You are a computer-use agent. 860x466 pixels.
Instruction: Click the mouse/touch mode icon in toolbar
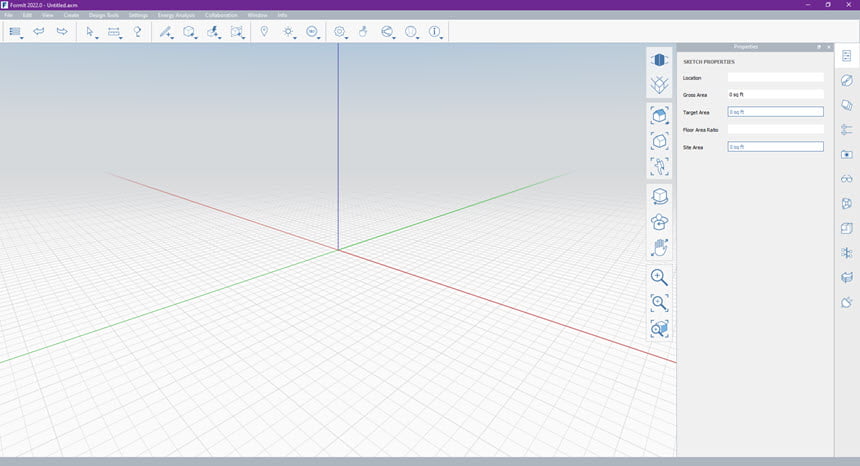pos(363,31)
